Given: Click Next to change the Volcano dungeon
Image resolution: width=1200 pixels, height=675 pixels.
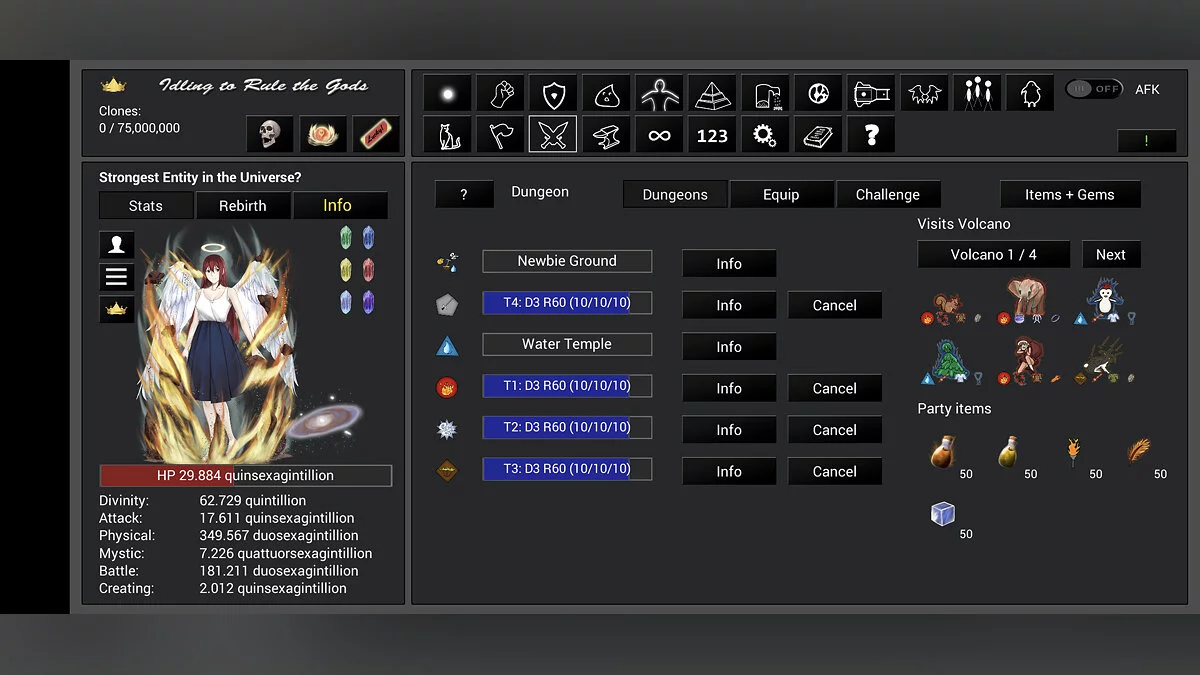Looking at the screenshot, I should tap(1111, 254).
